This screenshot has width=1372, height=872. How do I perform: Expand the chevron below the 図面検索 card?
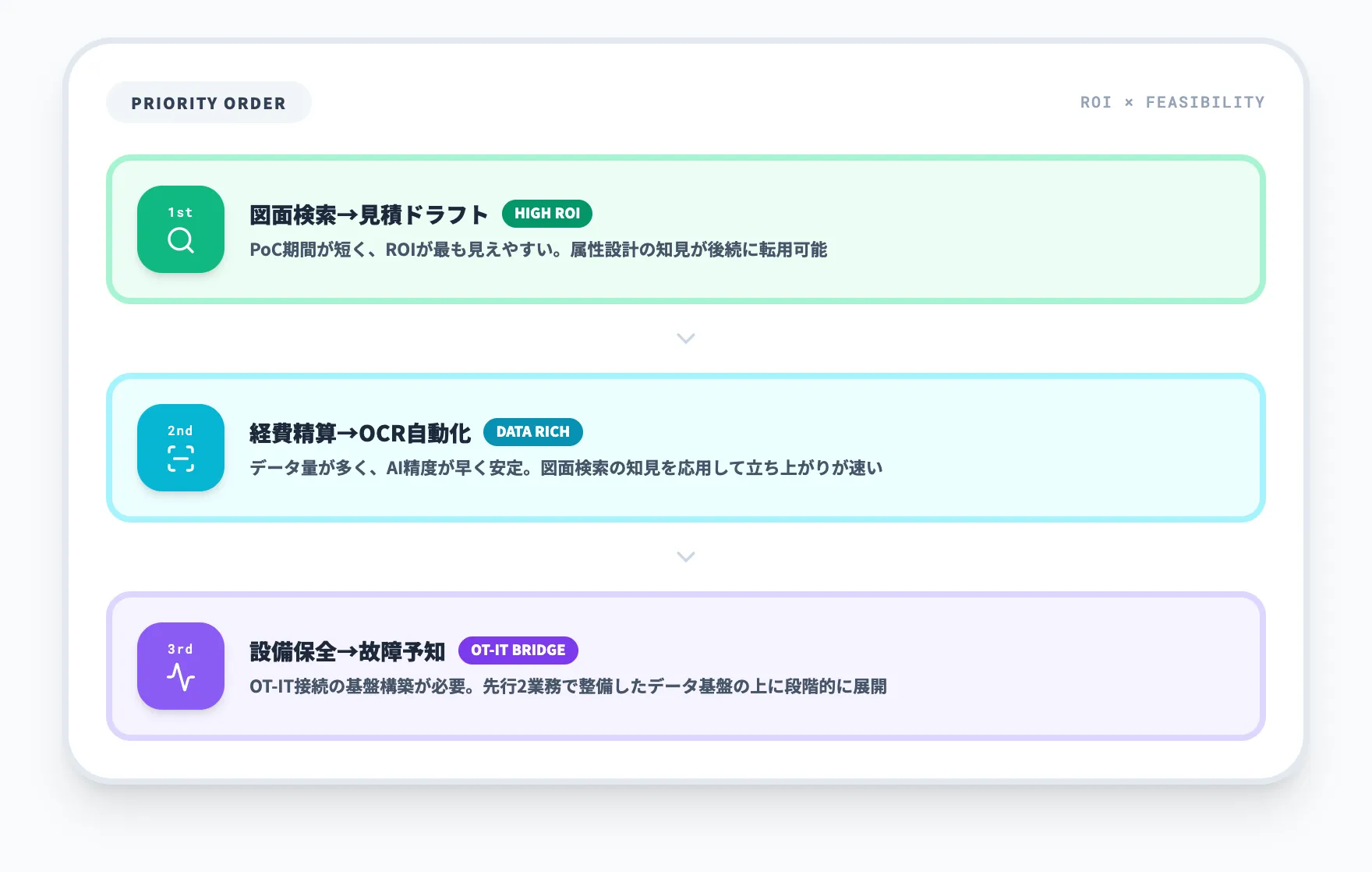pos(685,339)
